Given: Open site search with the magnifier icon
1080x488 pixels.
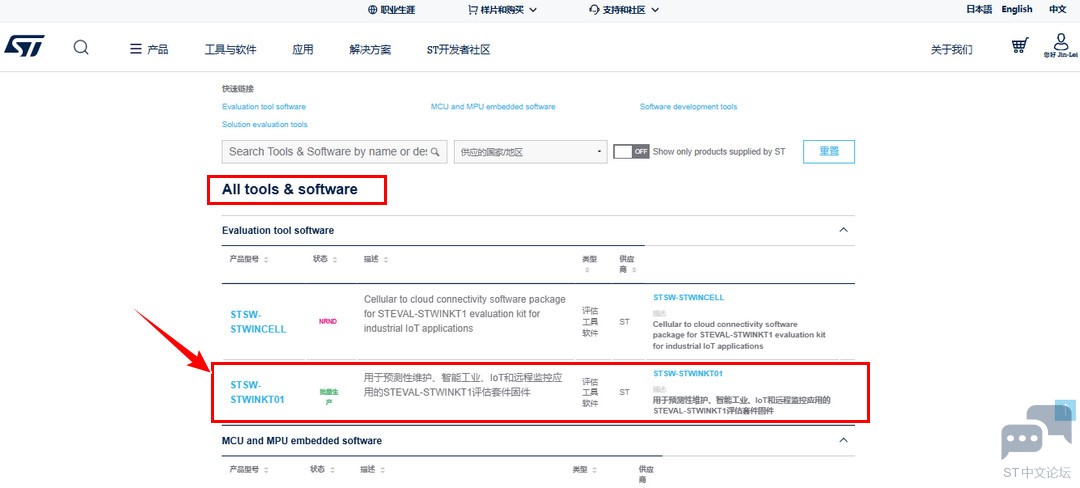Looking at the screenshot, I should tap(81, 48).
